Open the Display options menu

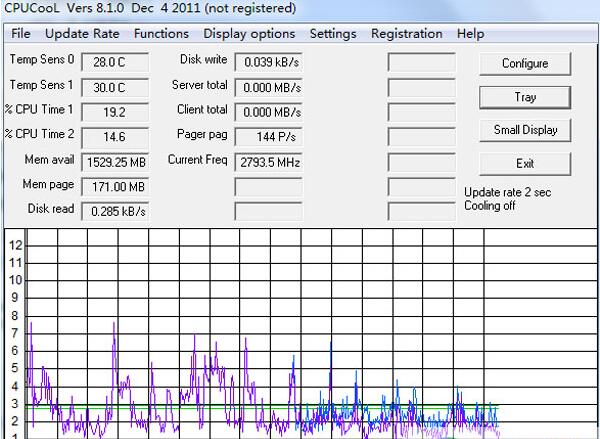[249, 34]
